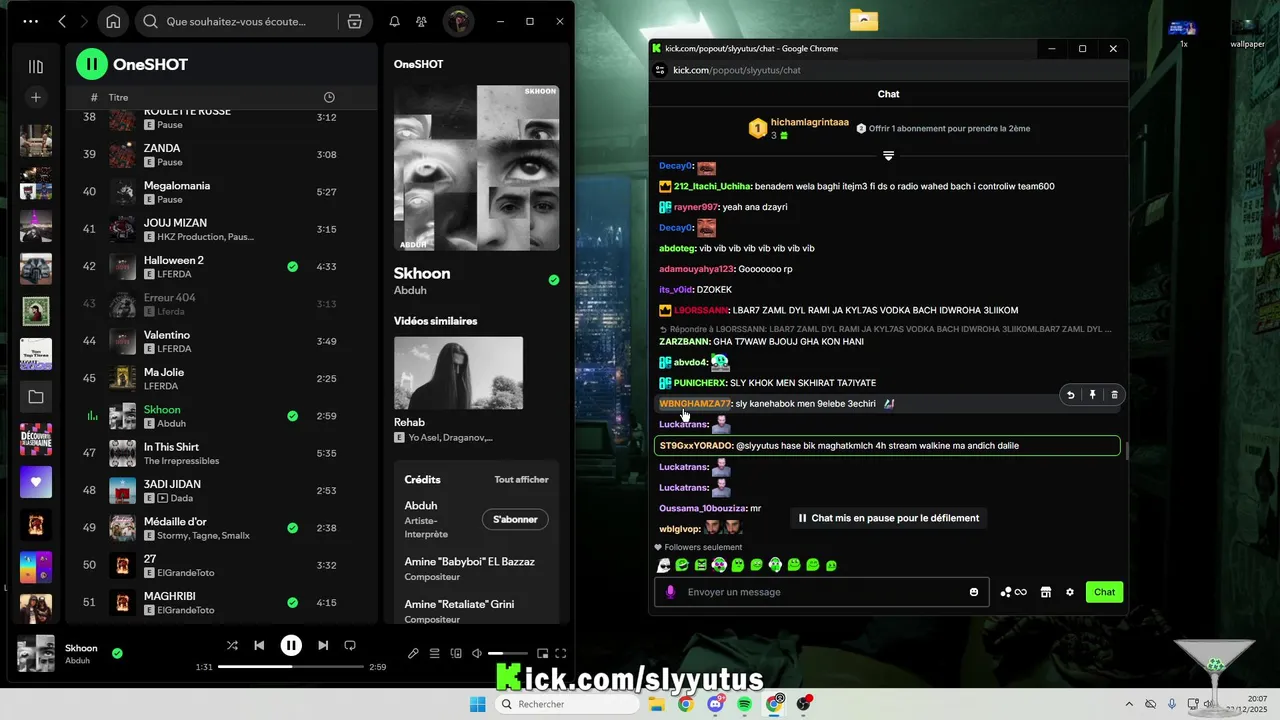Go forward in Spotify navigation
Viewport: 1280px width, 720px height.
[85, 21]
